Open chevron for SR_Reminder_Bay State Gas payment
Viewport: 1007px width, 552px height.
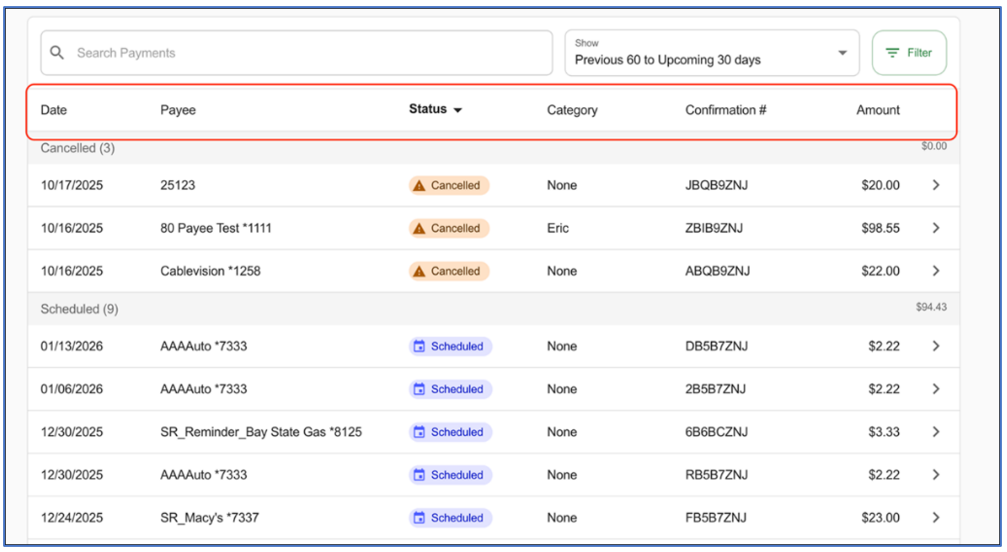(x=935, y=432)
